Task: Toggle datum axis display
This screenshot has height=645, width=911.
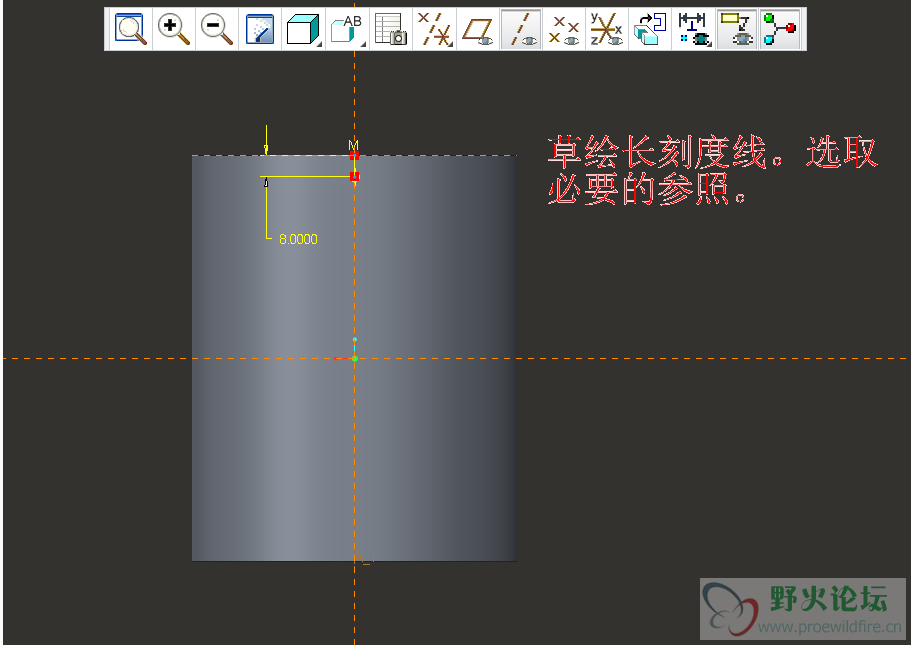Action: (521, 29)
